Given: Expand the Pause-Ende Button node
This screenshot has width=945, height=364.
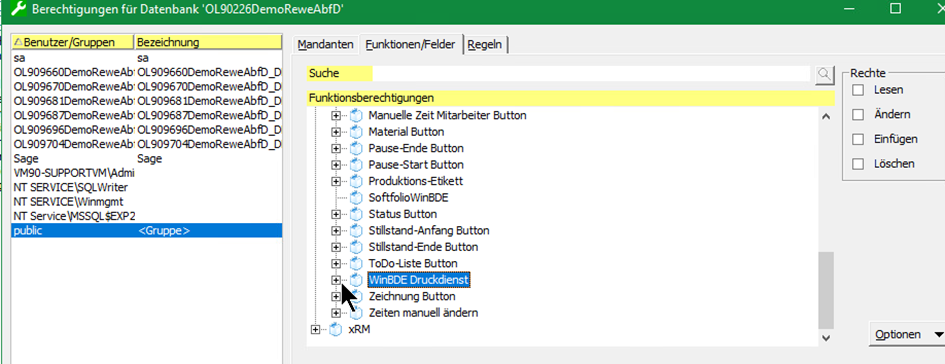Looking at the screenshot, I should click(x=336, y=148).
